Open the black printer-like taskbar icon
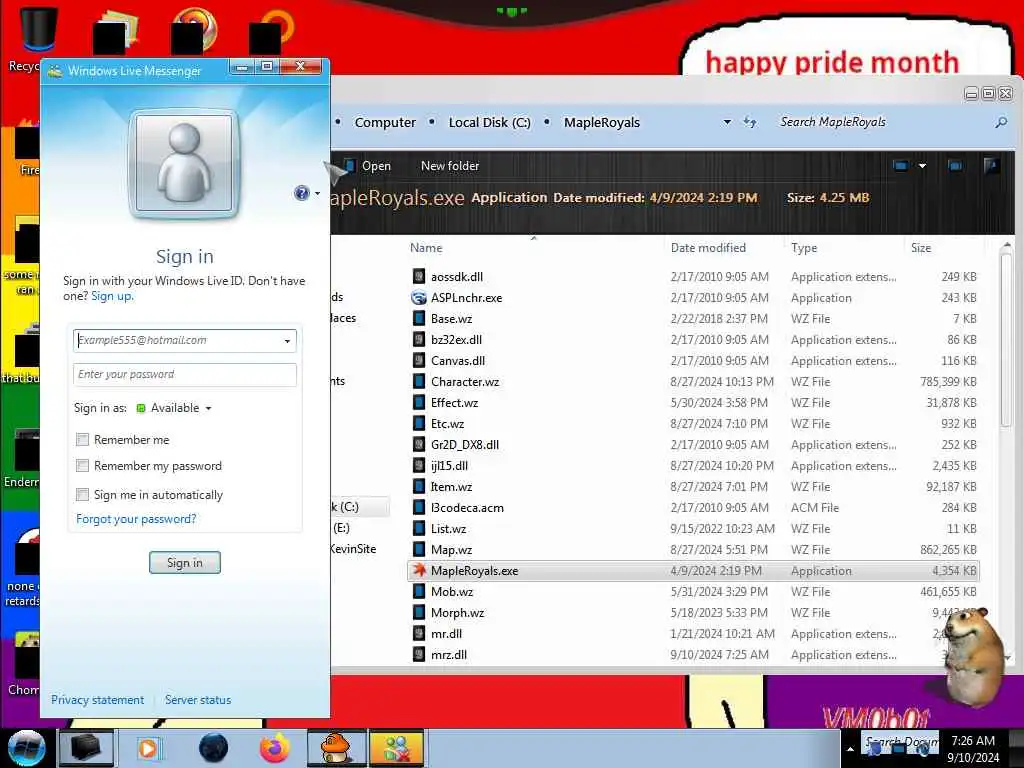1024x768 pixels. point(86,748)
